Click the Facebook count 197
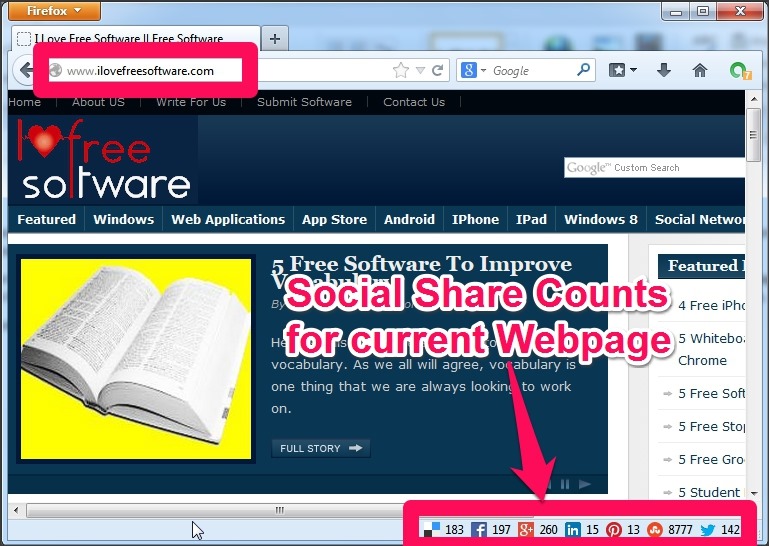The height and width of the screenshot is (546, 769). tap(501, 530)
